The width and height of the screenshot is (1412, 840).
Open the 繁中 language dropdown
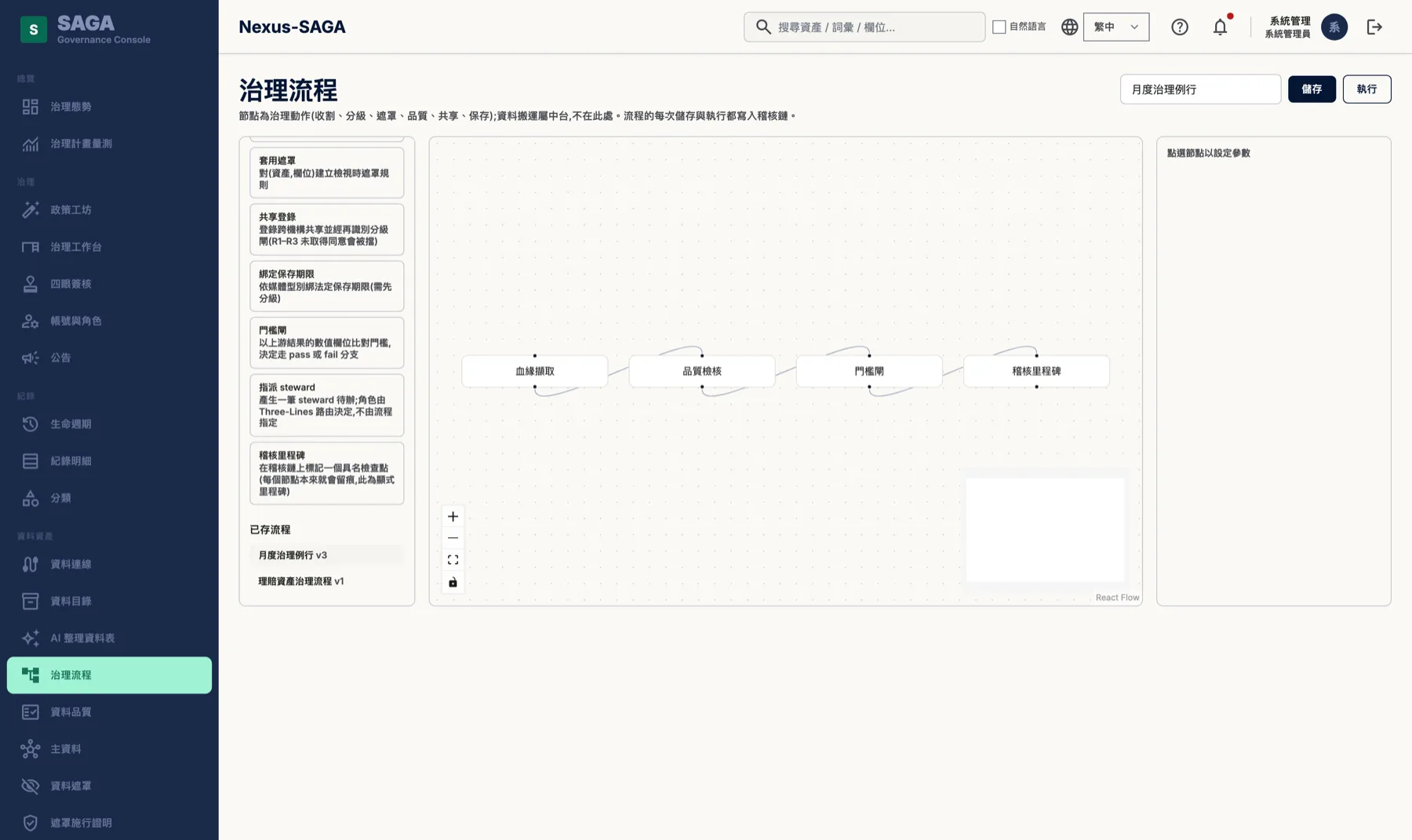pyautogui.click(x=1116, y=27)
